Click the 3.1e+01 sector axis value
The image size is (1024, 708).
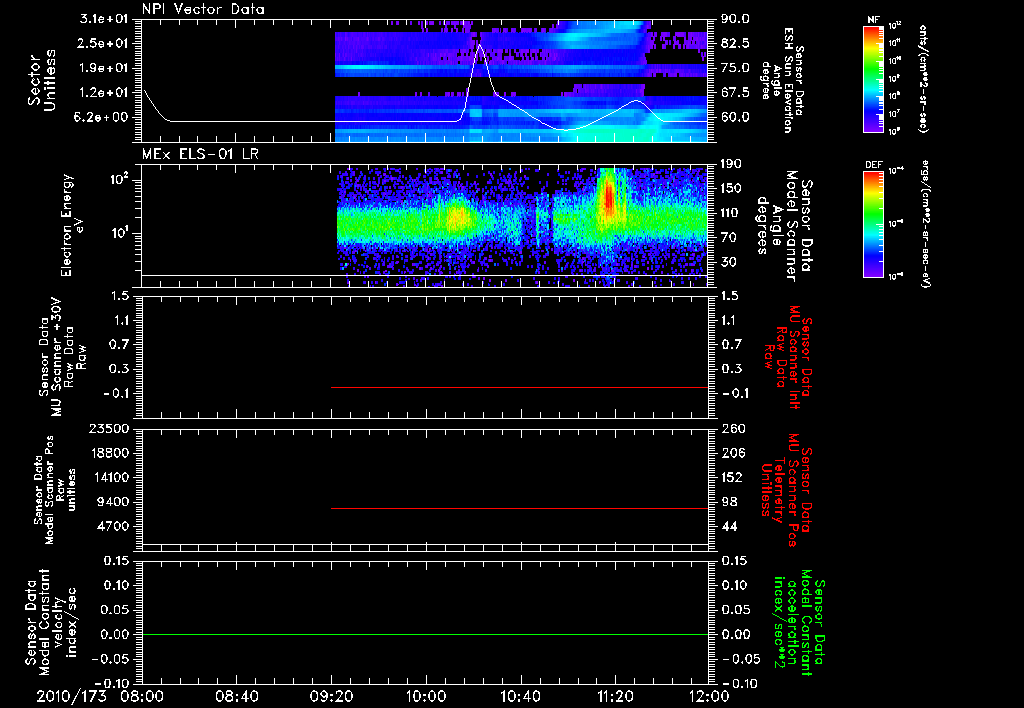coord(104,19)
